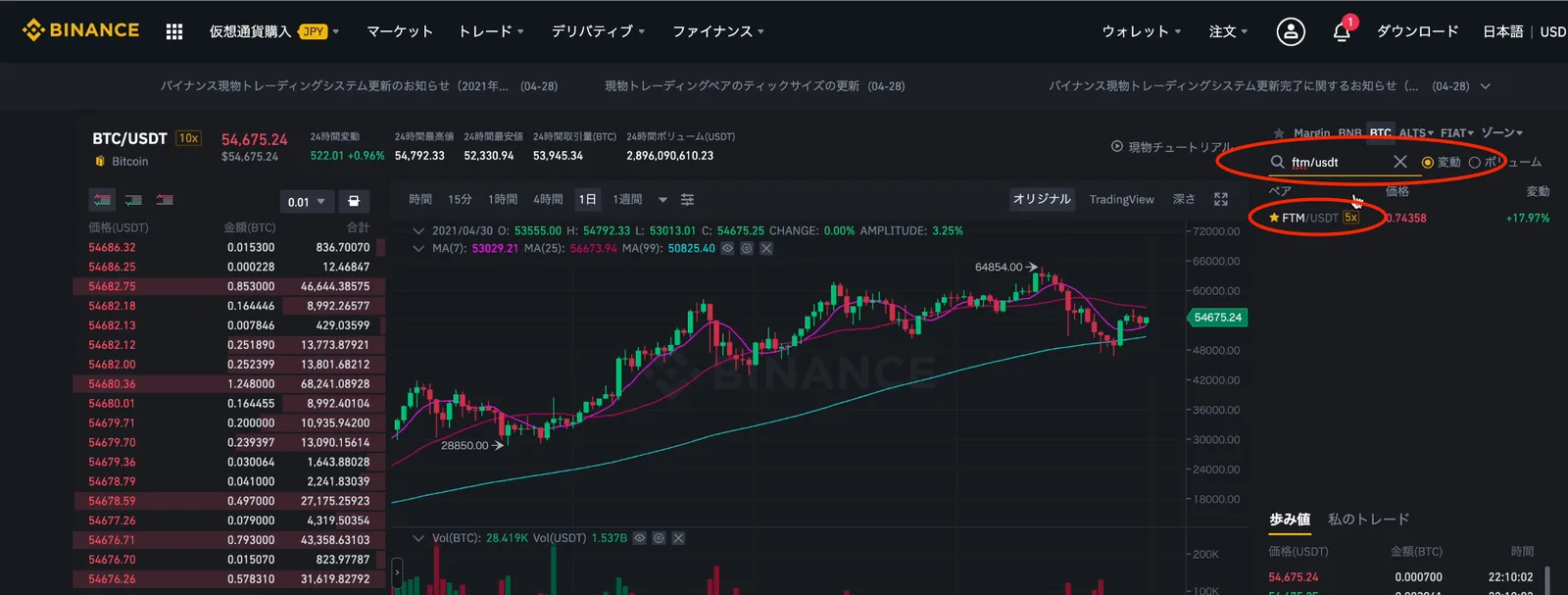Show combined buy and sell order book
Screen dimensions: 1568x595
click(x=102, y=200)
